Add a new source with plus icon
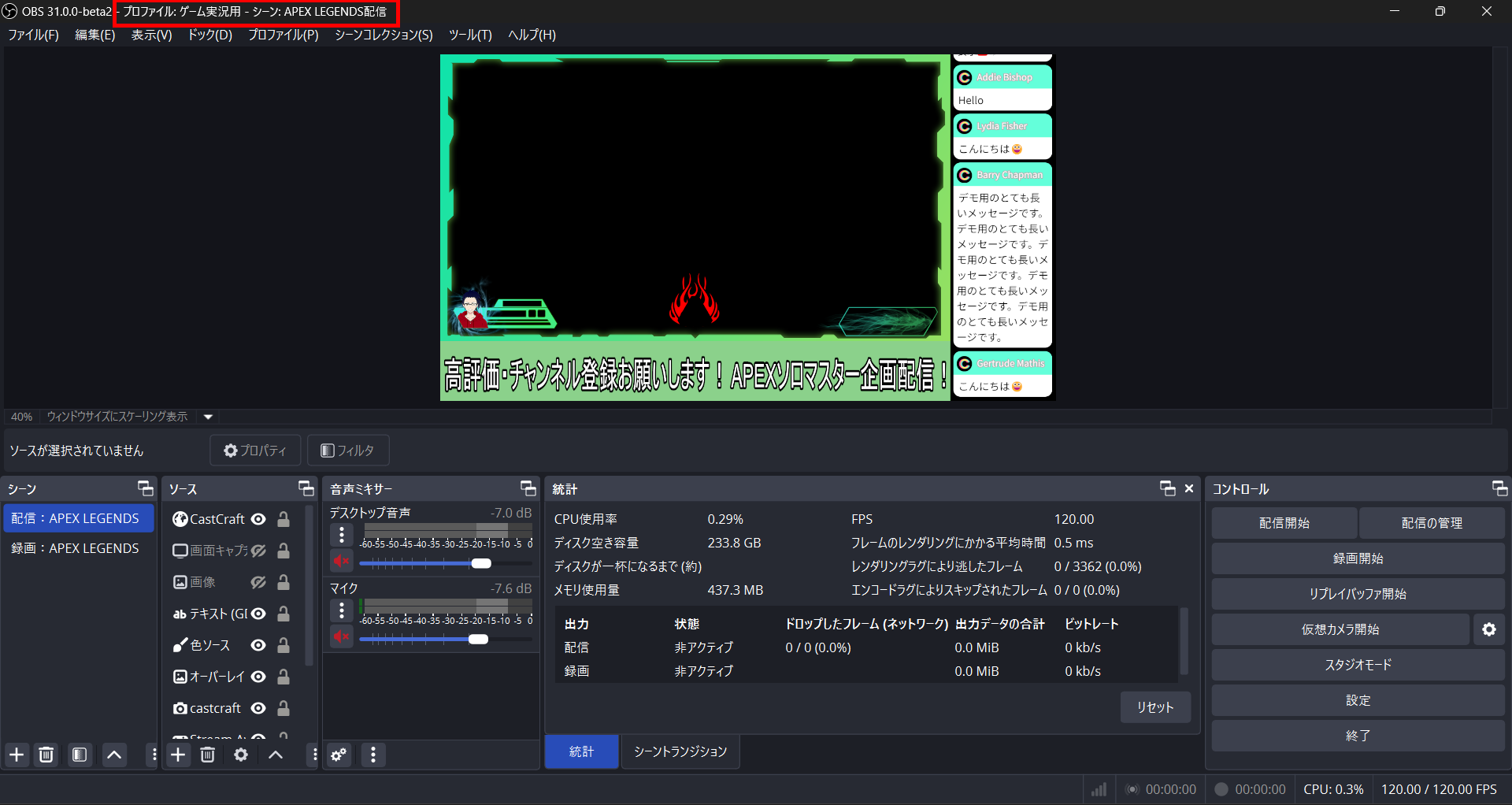1512x805 pixels. point(179,755)
